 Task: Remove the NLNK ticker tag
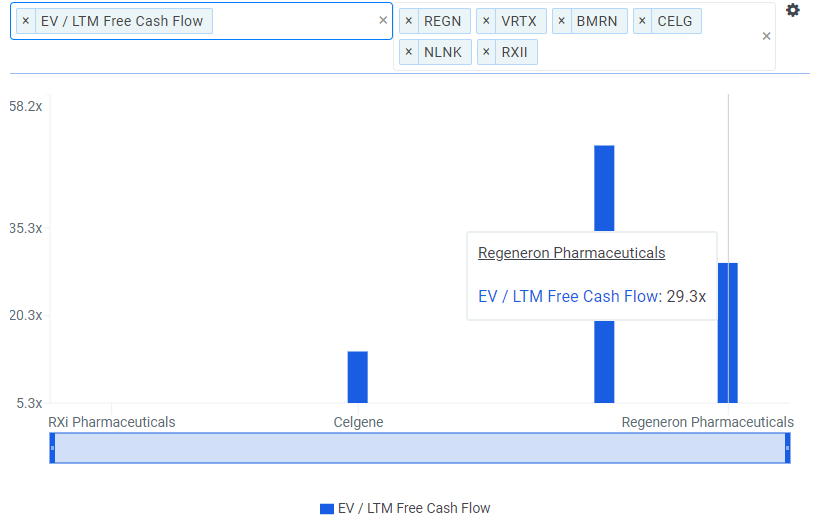pyautogui.click(x=409, y=52)
